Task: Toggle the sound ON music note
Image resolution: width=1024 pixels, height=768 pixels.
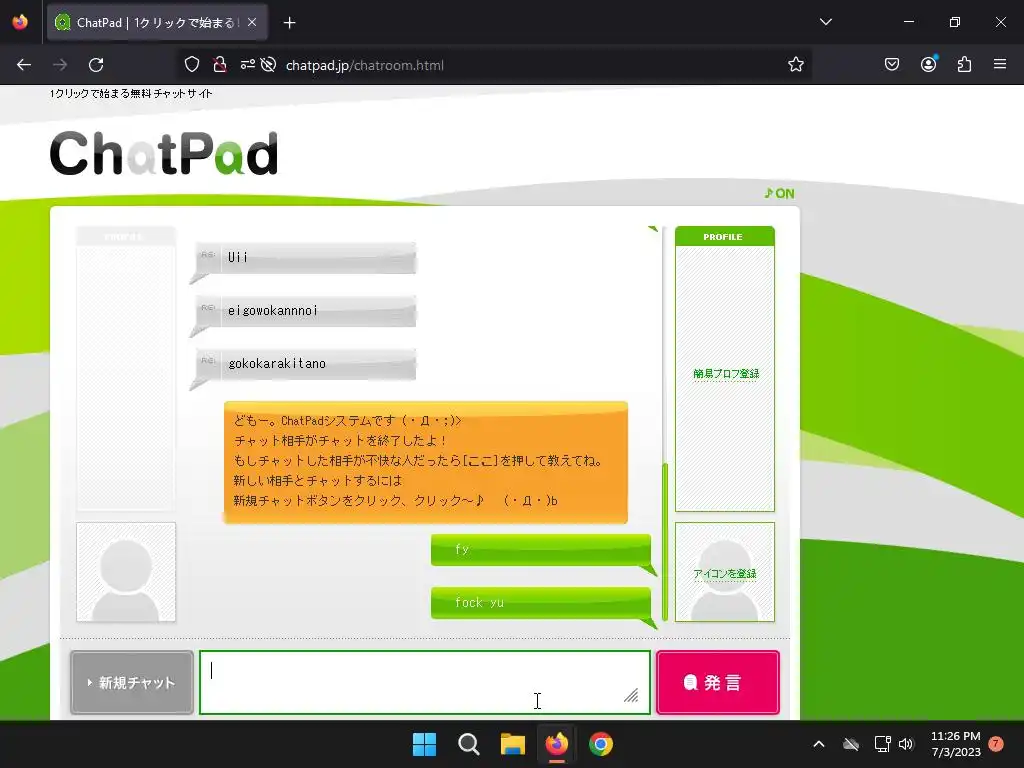Action: 779,193
